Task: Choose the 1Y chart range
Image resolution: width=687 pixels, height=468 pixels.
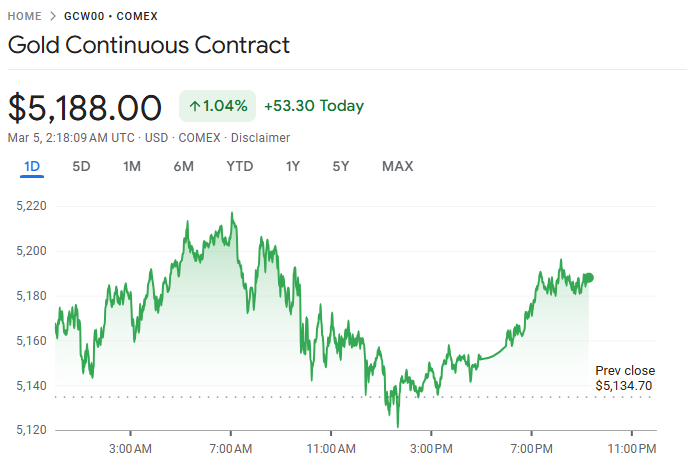Action: [x=293, y=166]
